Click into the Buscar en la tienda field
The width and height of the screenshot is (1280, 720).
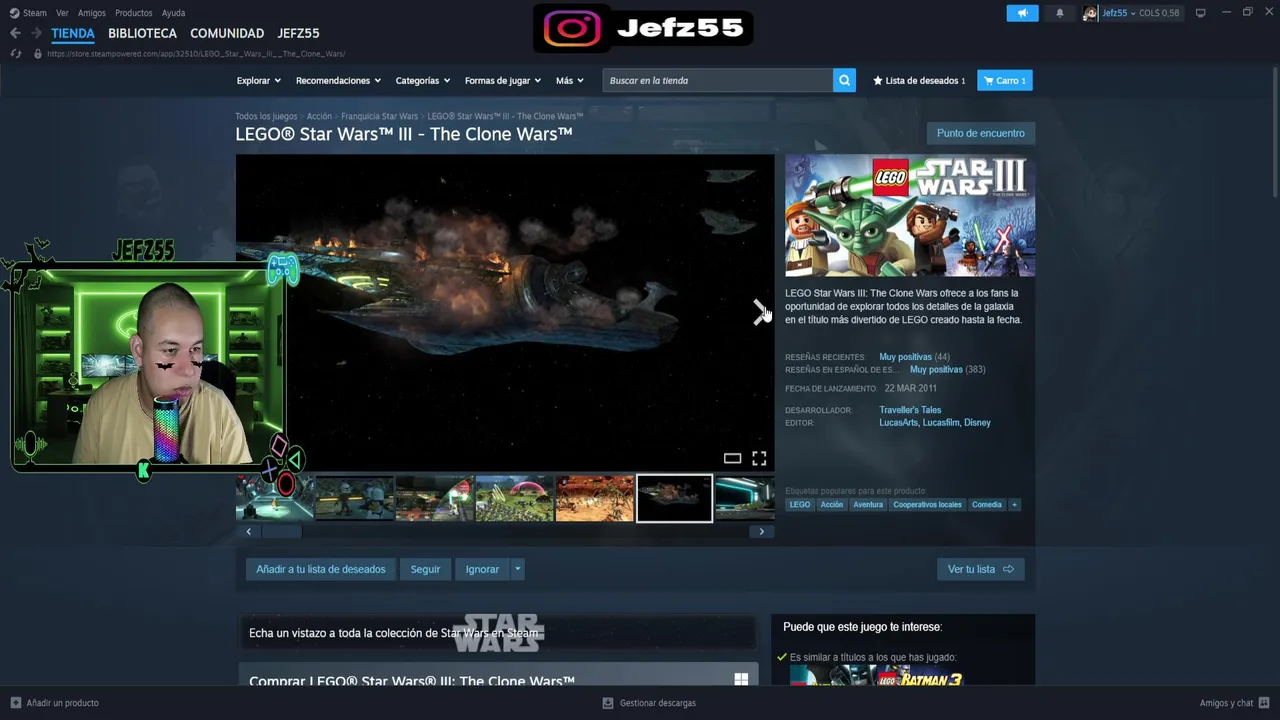[x=718, y=80]
